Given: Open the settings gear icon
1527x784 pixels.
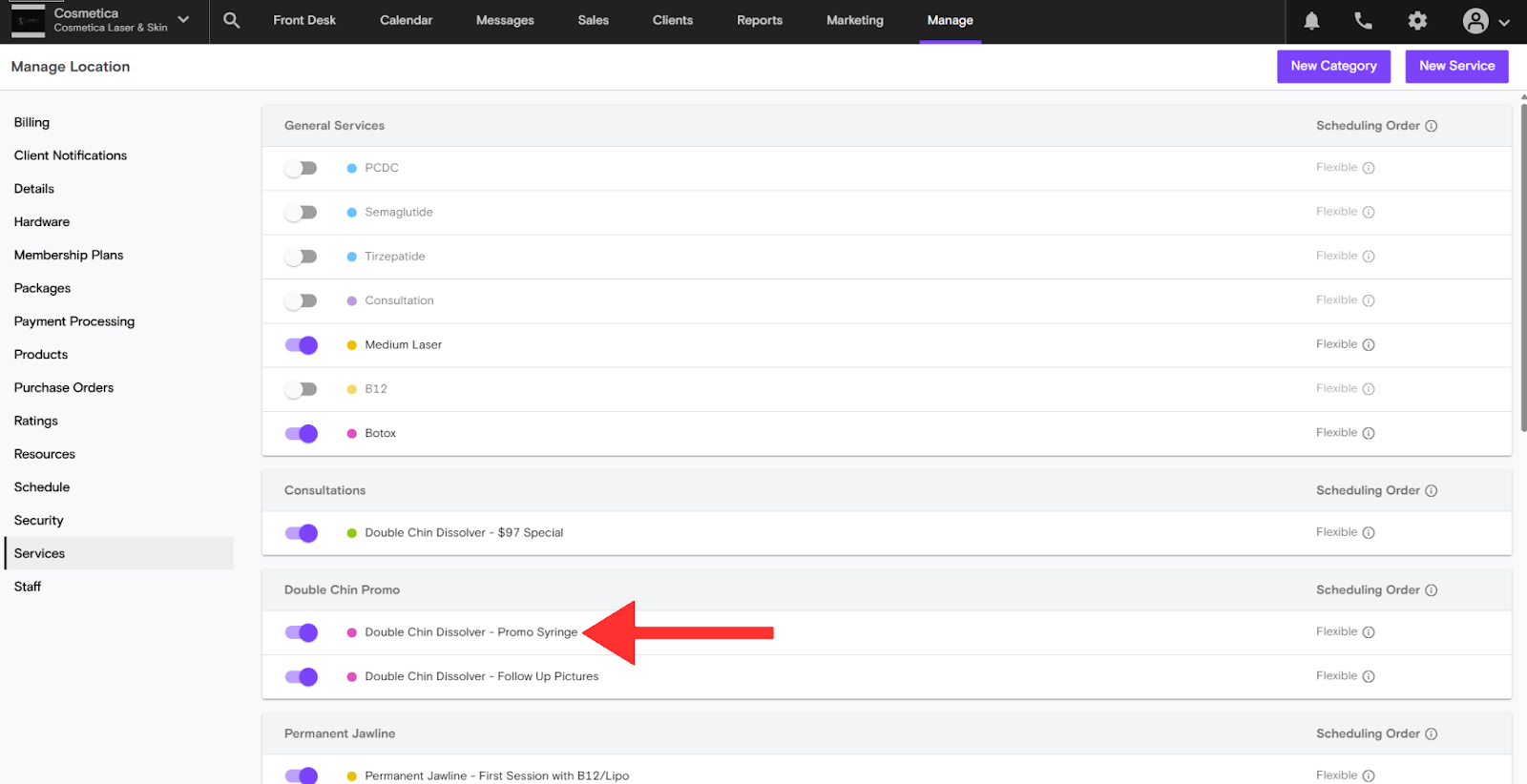Looking at the screenshot, I should pyautogui.click(x=1418, y=21).
